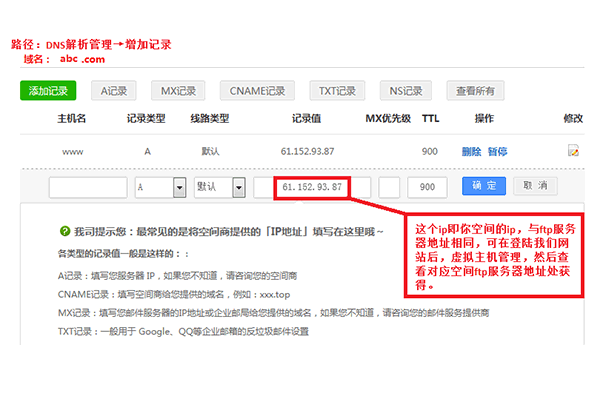Image resolution: width=600 pixels, height=400 pixels.
Task: Delete the www record via 删除
Action: coord(471,151)
